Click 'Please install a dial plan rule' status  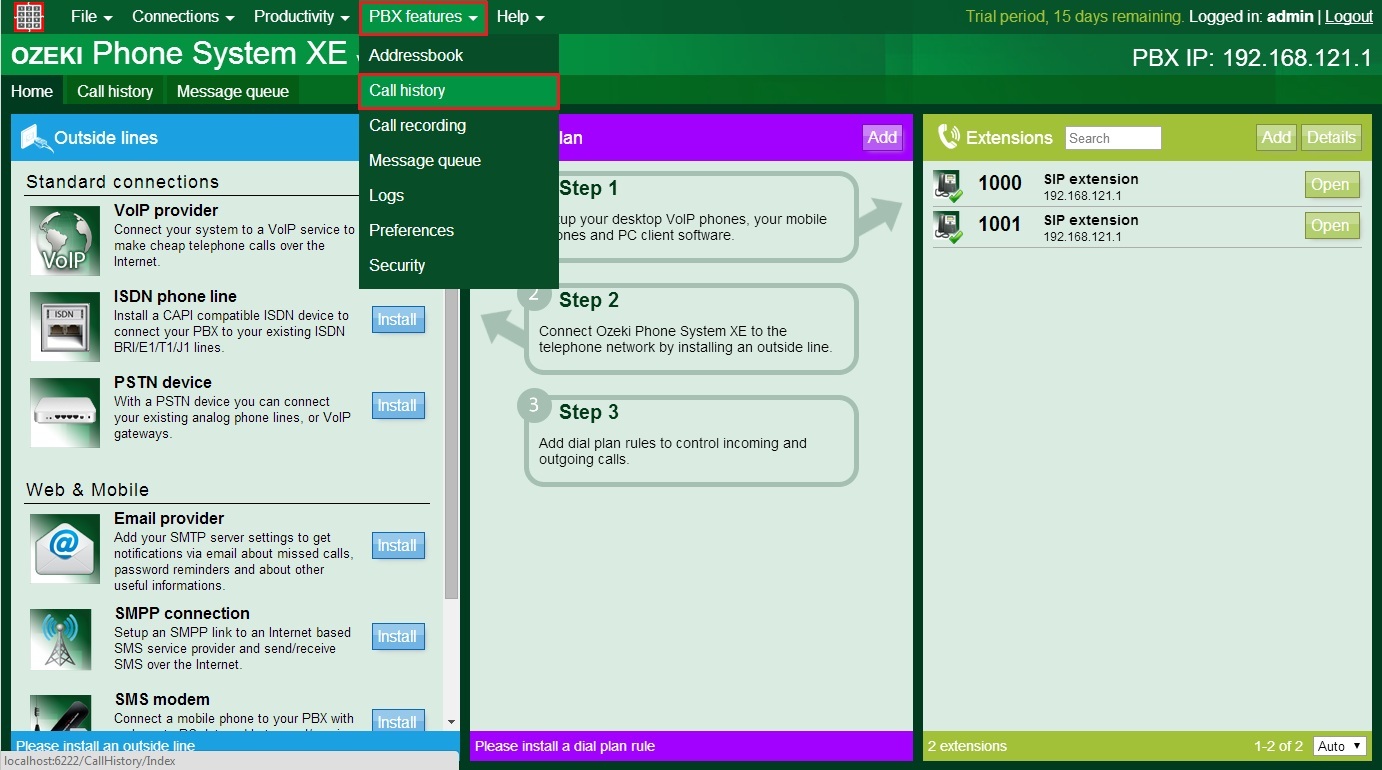pyautogui.click(x=565, y=746)
